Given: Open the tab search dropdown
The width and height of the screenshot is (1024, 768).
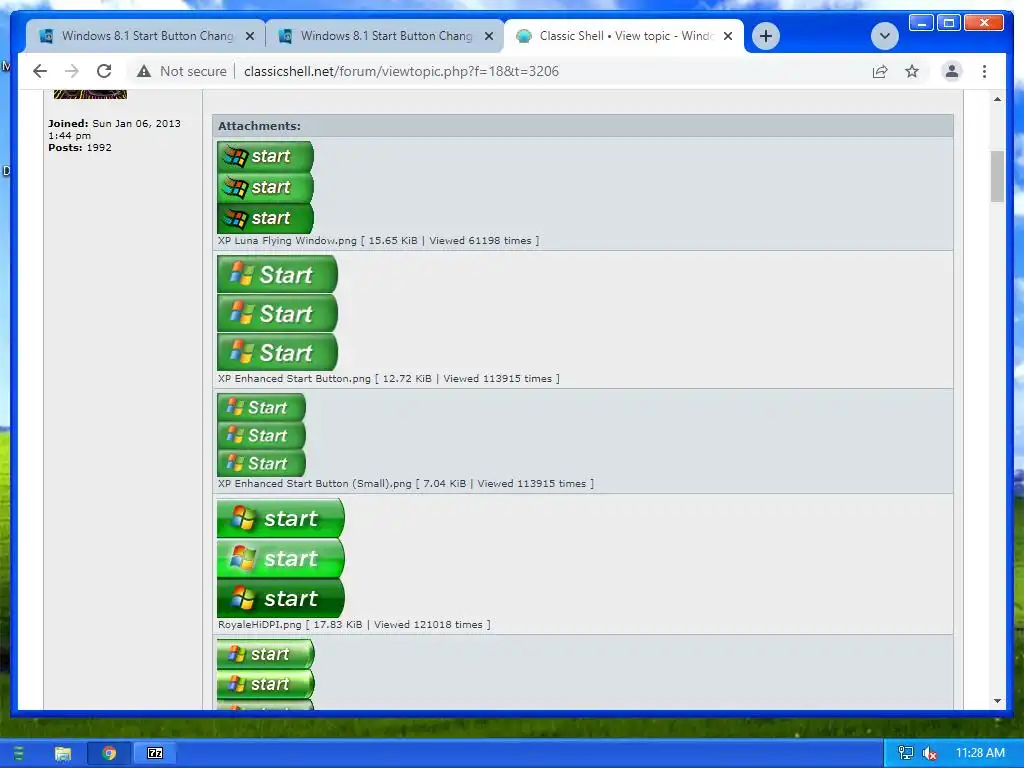Looking at the screenshot, I should [884, 36].
